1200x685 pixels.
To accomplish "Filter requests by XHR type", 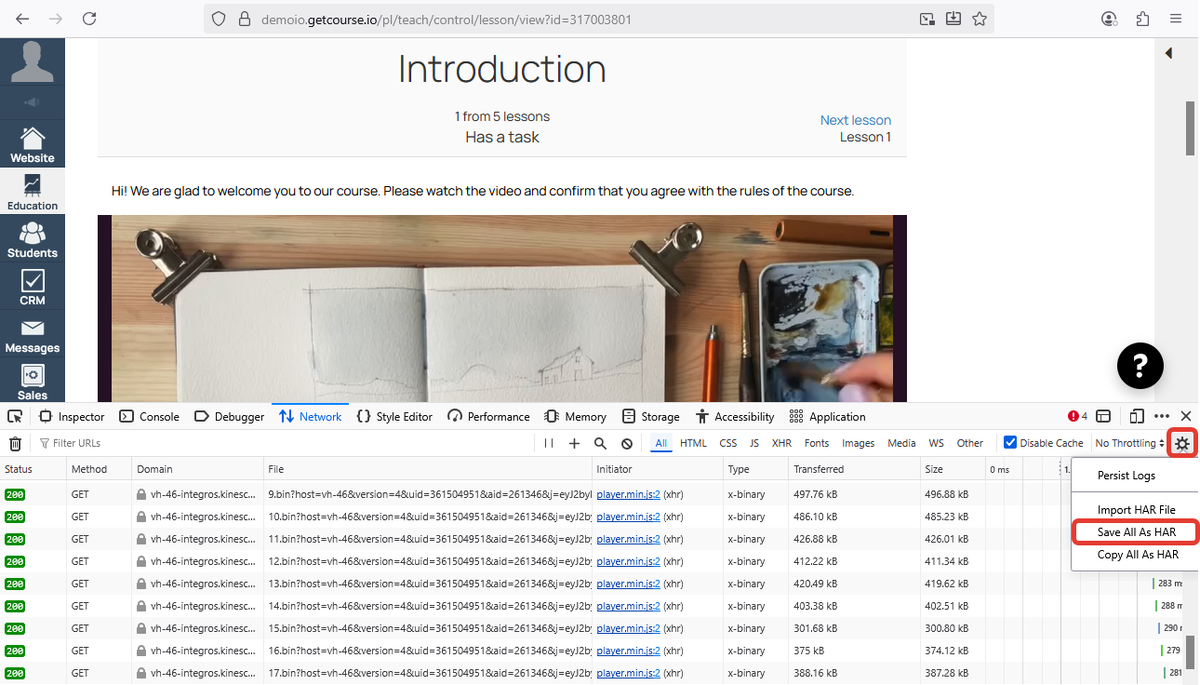I will (x=781, y=443).
